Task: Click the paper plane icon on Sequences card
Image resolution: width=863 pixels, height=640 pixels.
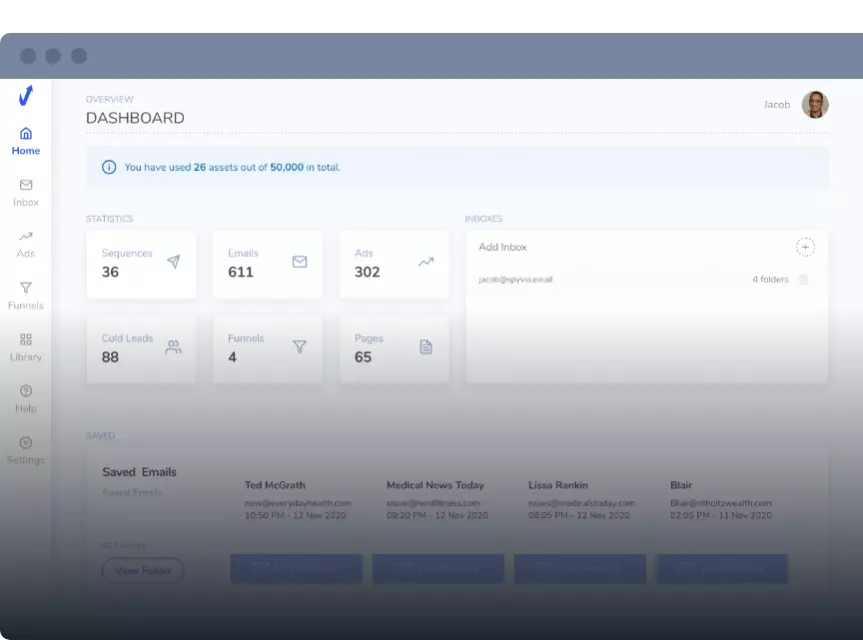Action: [x=173, y=261]
